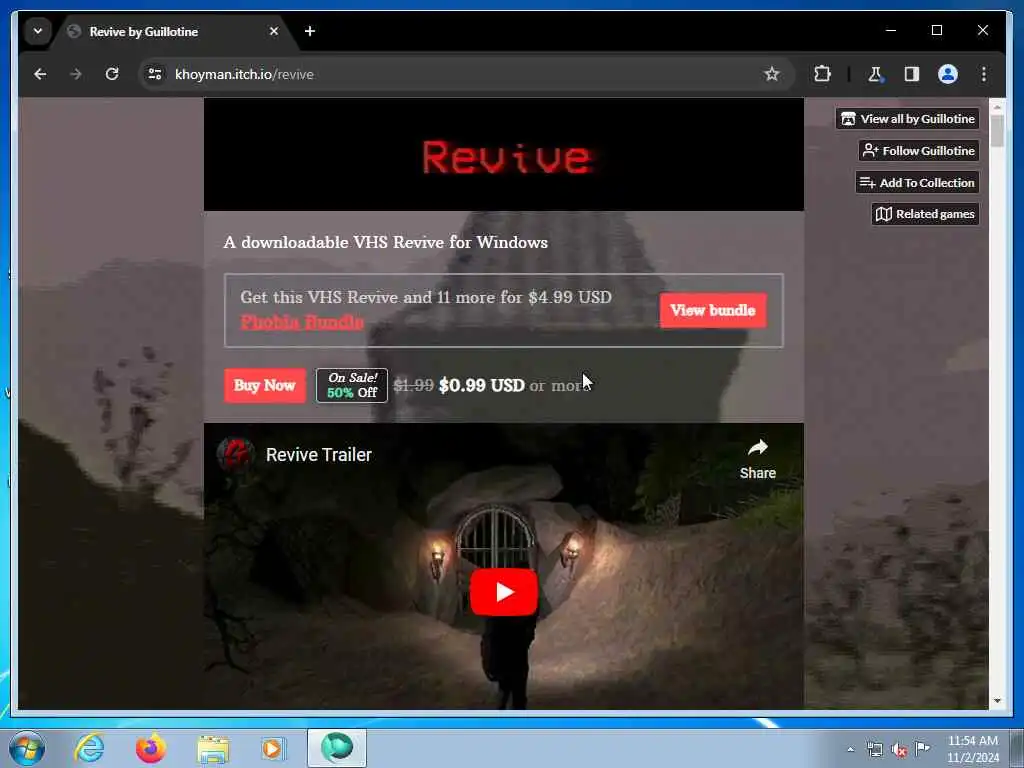
Task: Open the Chrome three-dot menu
Action: click(x=984, y=74)
